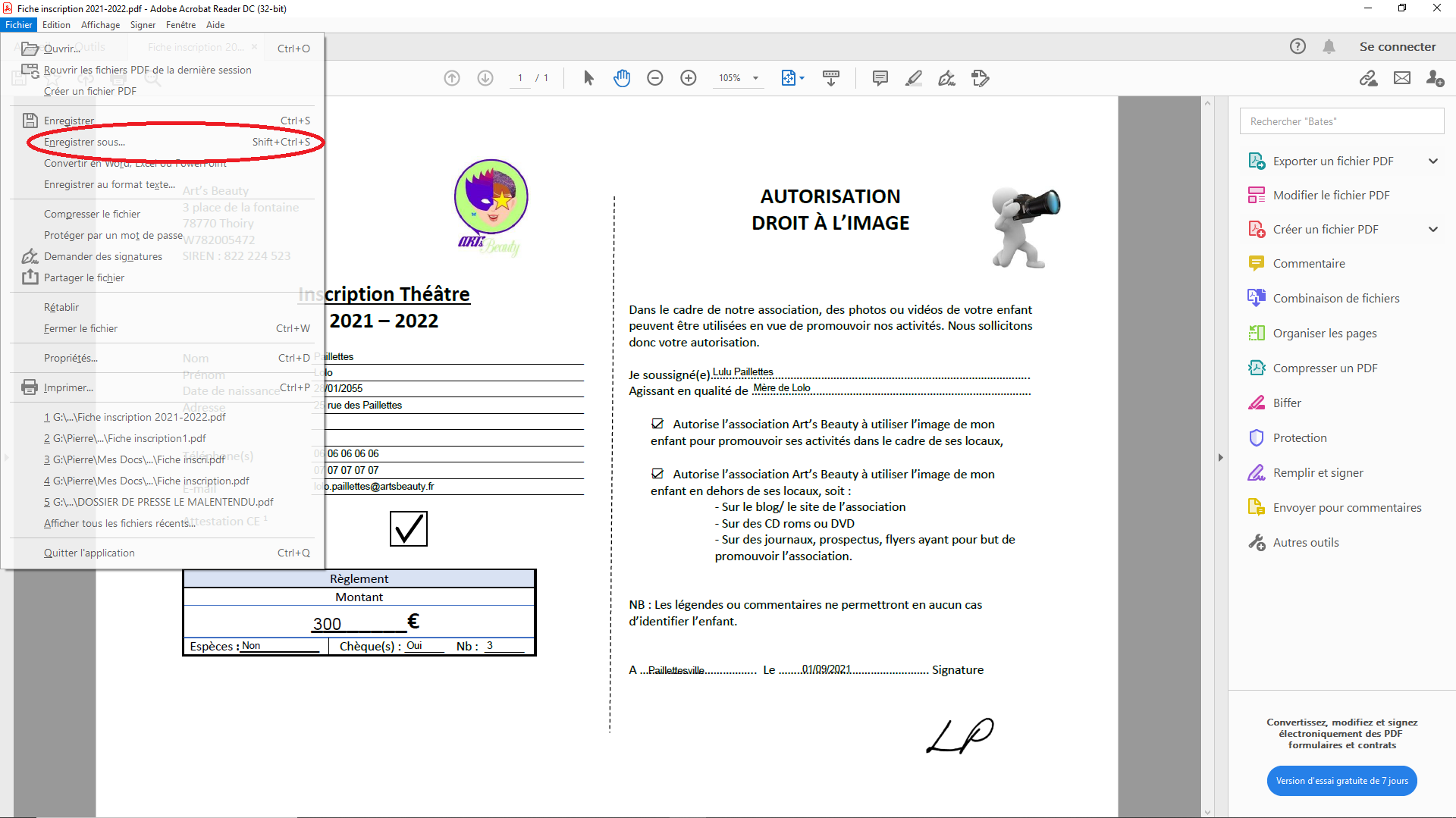
Task: Open the Biffer redaction tool
Action: coord(1286,403)
